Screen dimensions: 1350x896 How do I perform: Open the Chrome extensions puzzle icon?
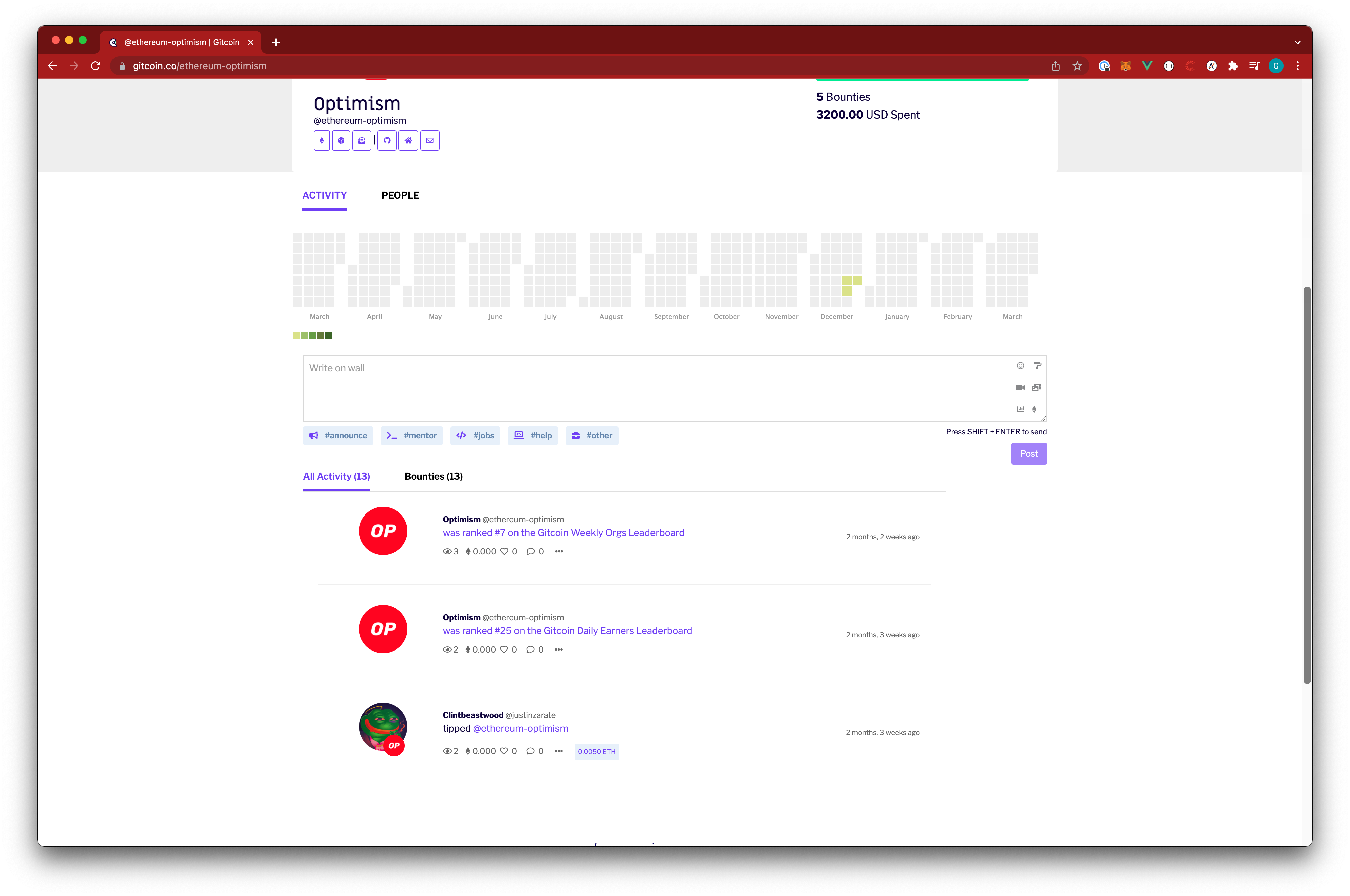point(1233,66)
